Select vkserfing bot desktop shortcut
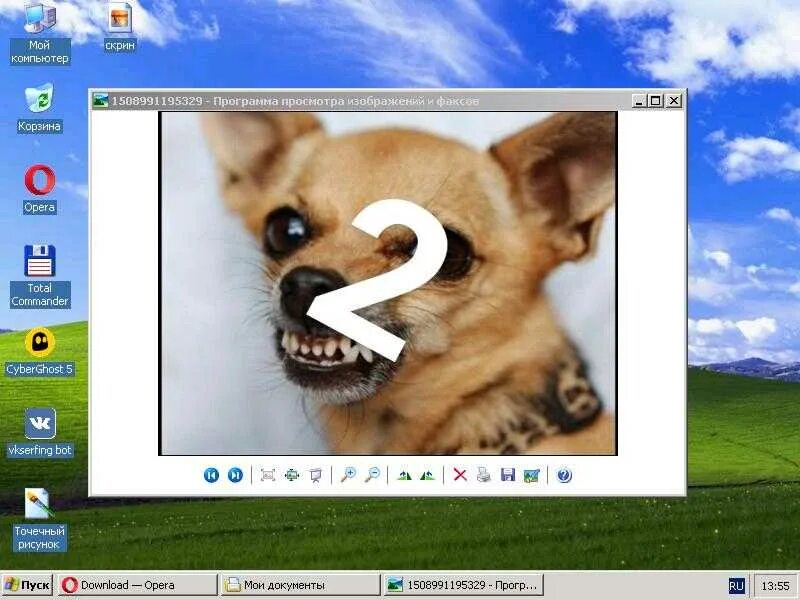The image size is (800, 600). [40, 432]
